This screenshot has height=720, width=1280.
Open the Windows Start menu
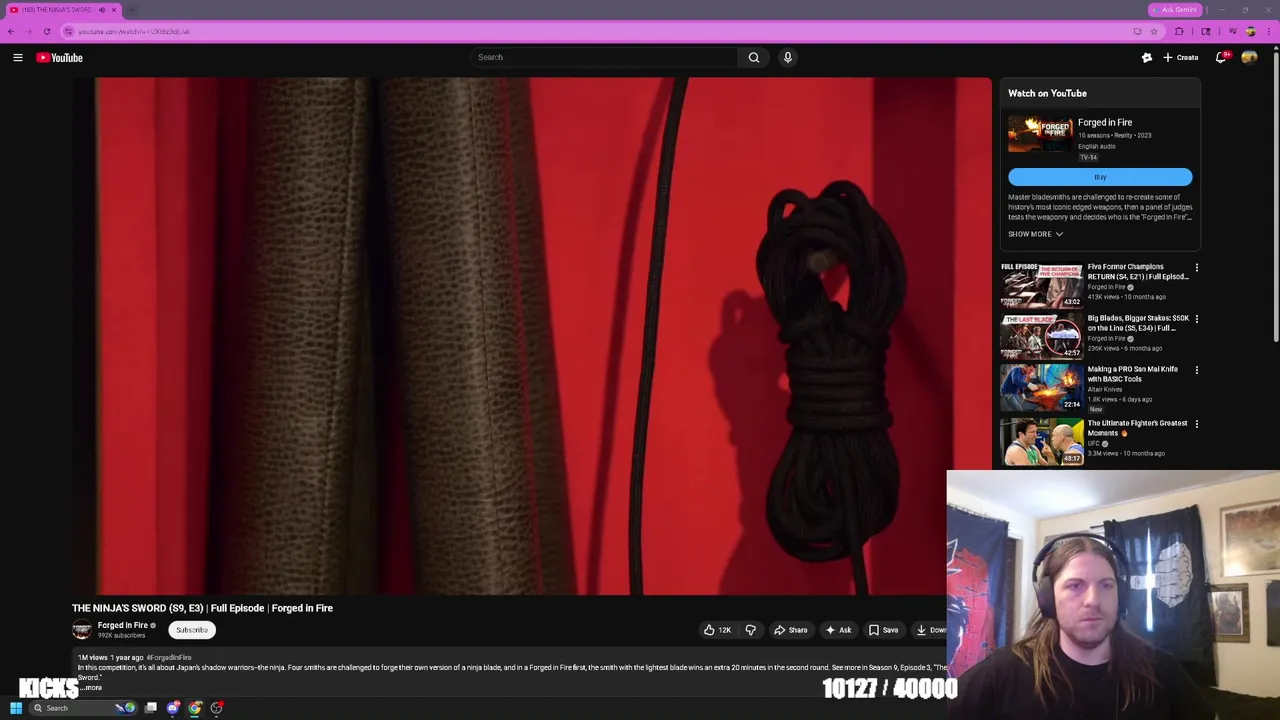point(15,708)
